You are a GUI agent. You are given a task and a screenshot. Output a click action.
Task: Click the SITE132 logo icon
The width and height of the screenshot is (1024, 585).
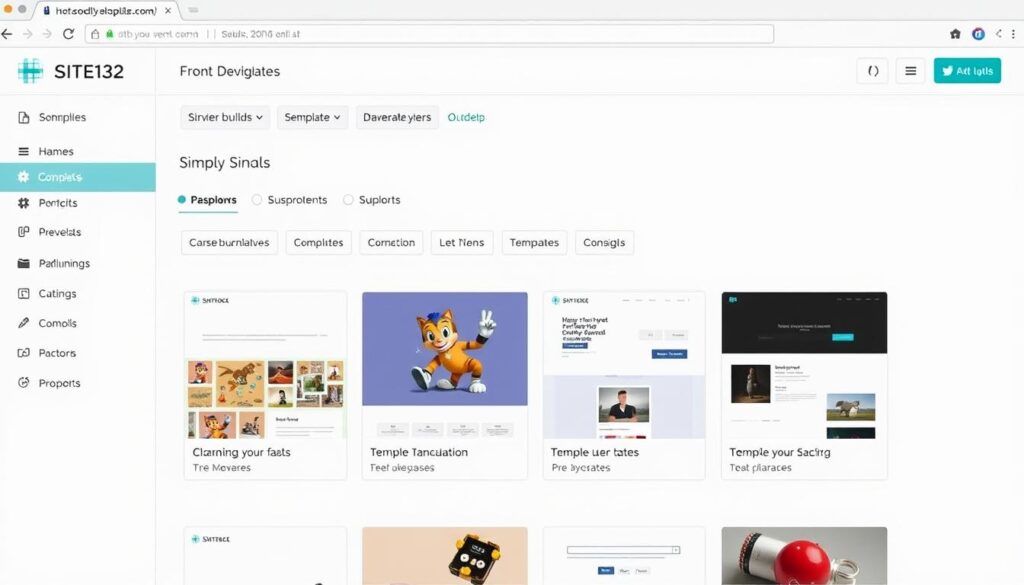[x=30, y=71]
